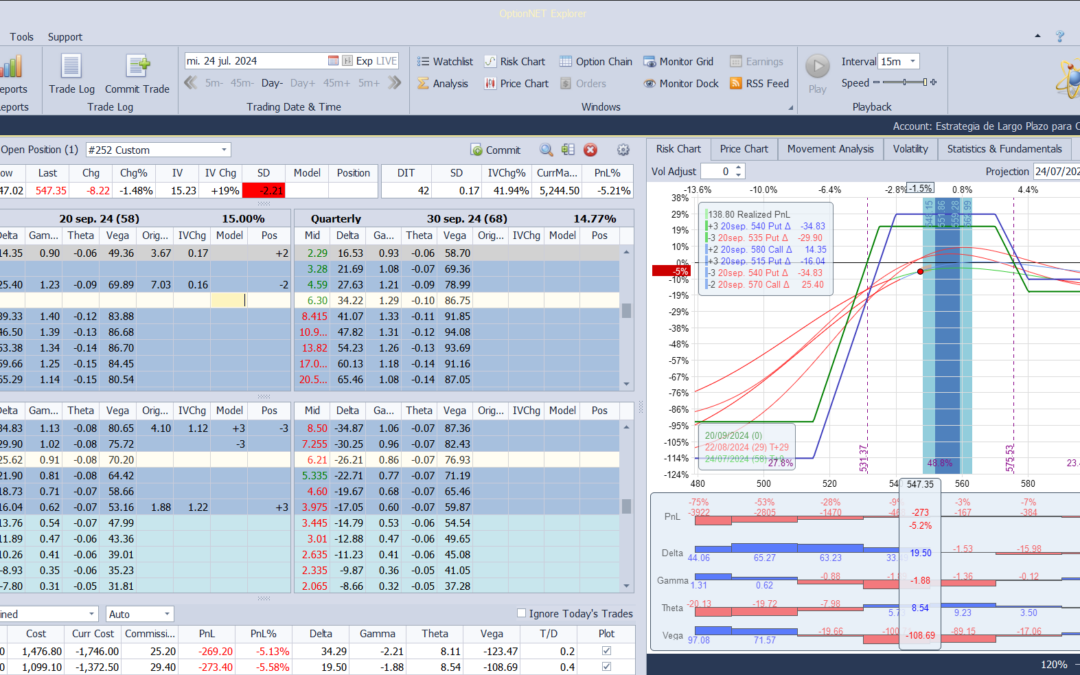Toggle the Plot checkbox in the -273.40 row

[606, 667]
